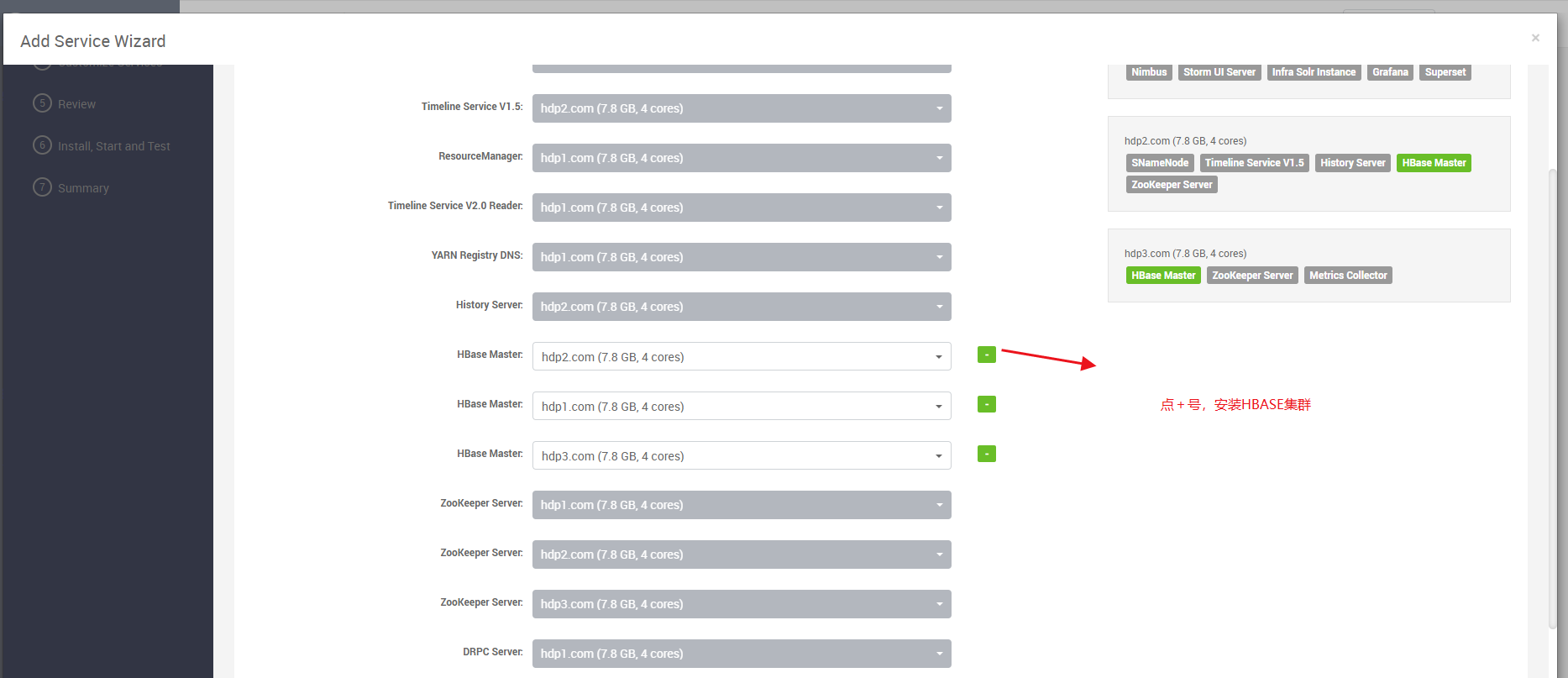Click green HBase Master tag under hdp2.com
The width and height of the screenshot is (1568, 678).
[1434, 163]
